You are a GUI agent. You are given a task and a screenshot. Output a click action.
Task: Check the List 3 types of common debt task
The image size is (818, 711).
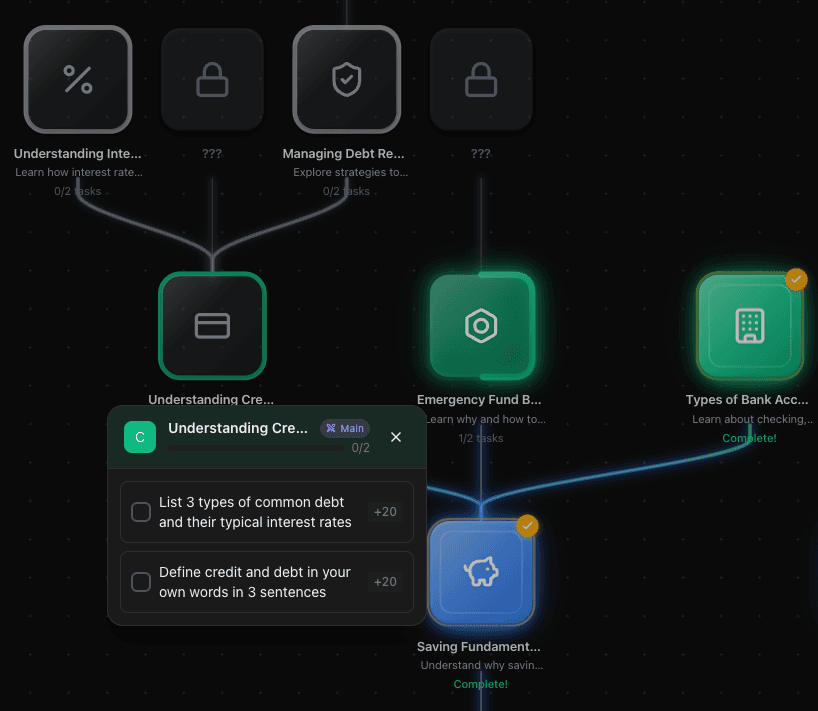coord(141,512)
